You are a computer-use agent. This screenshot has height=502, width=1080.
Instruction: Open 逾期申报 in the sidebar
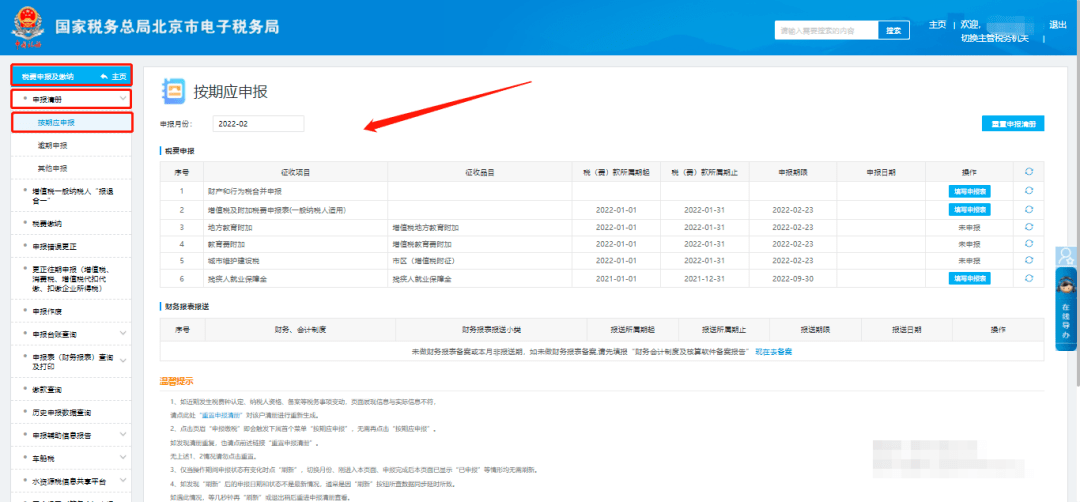52,145
